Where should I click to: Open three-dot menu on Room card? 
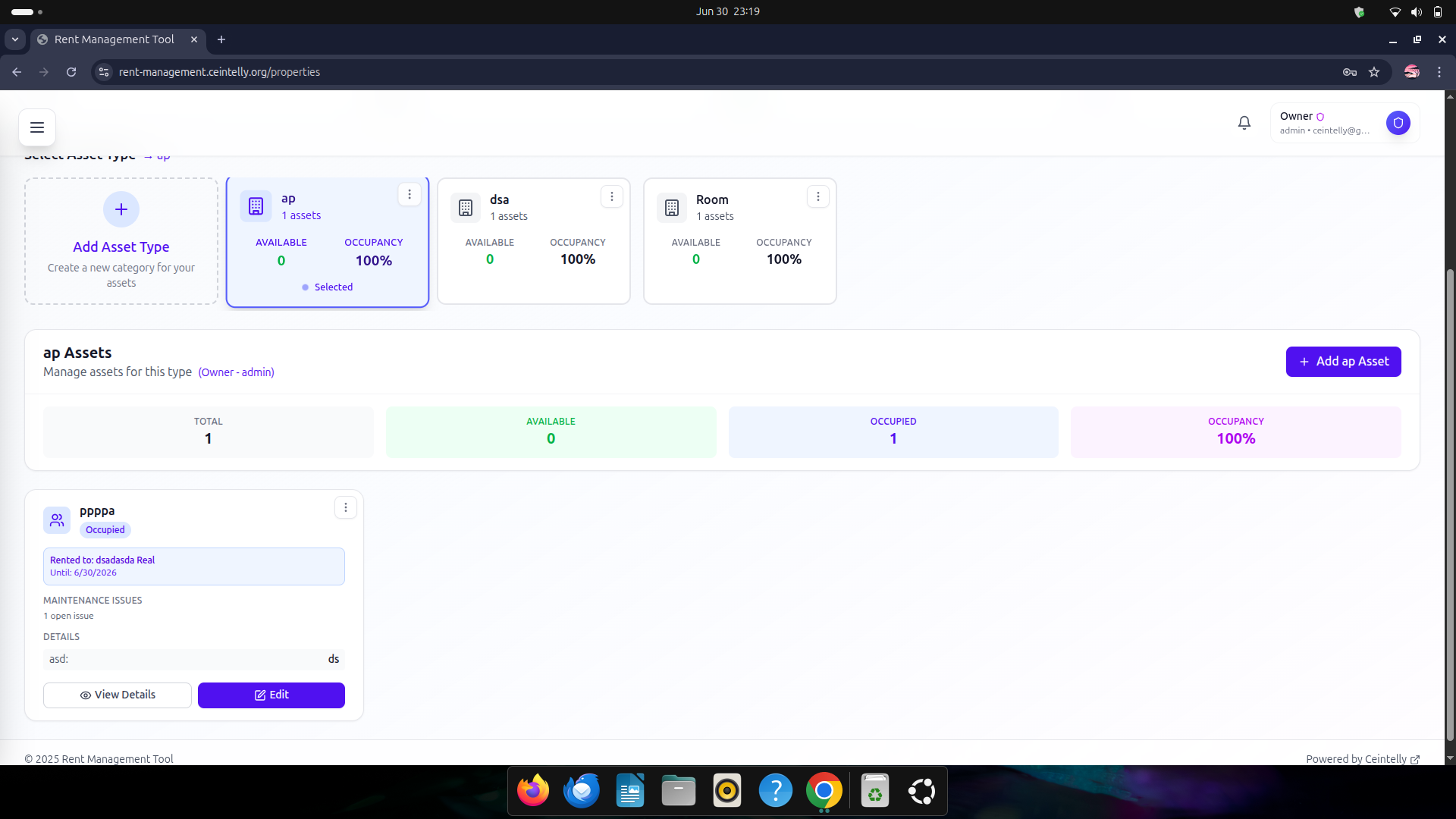(x=818, y=197)
